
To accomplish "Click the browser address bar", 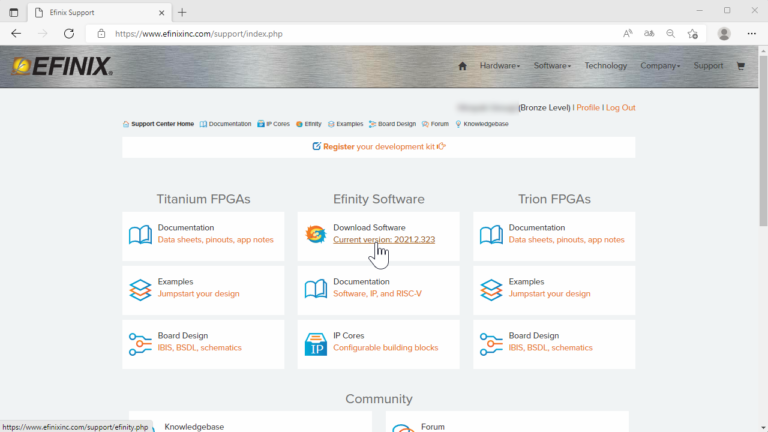I will point(350,33).
